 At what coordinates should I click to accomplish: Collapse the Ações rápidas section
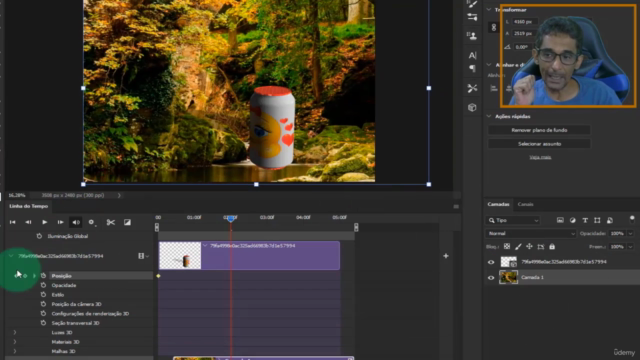pos(489,116)
